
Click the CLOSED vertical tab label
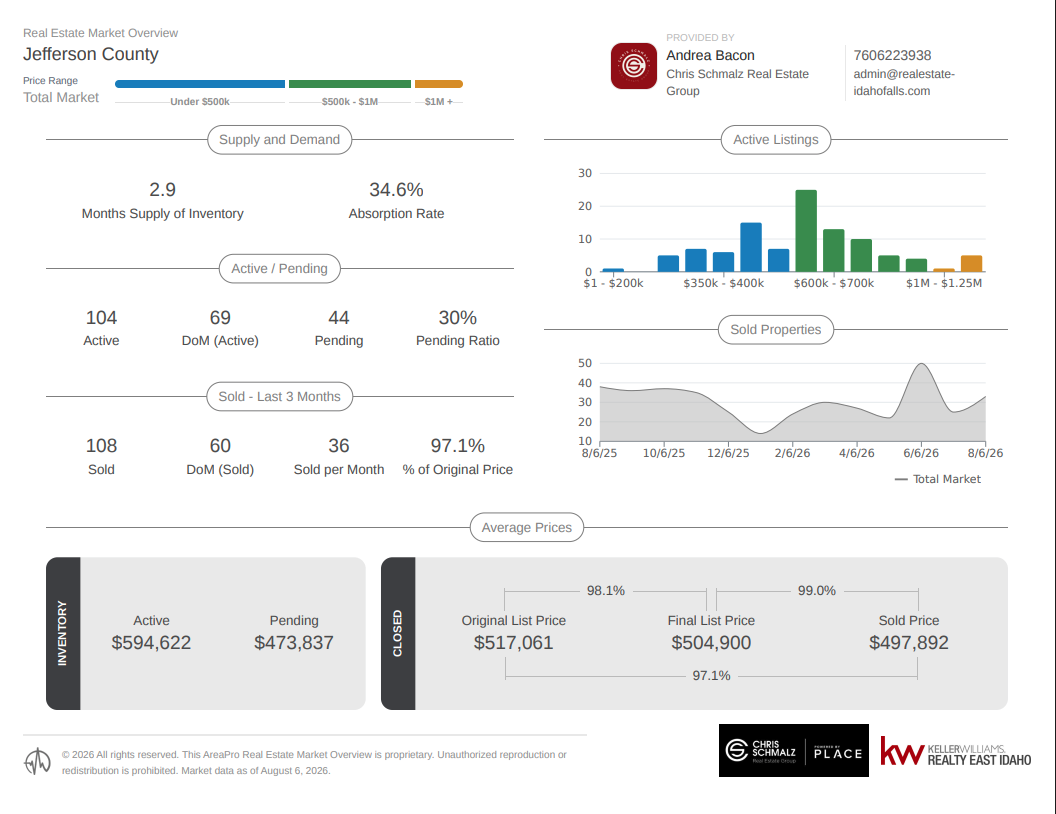(x=397, y=634)
